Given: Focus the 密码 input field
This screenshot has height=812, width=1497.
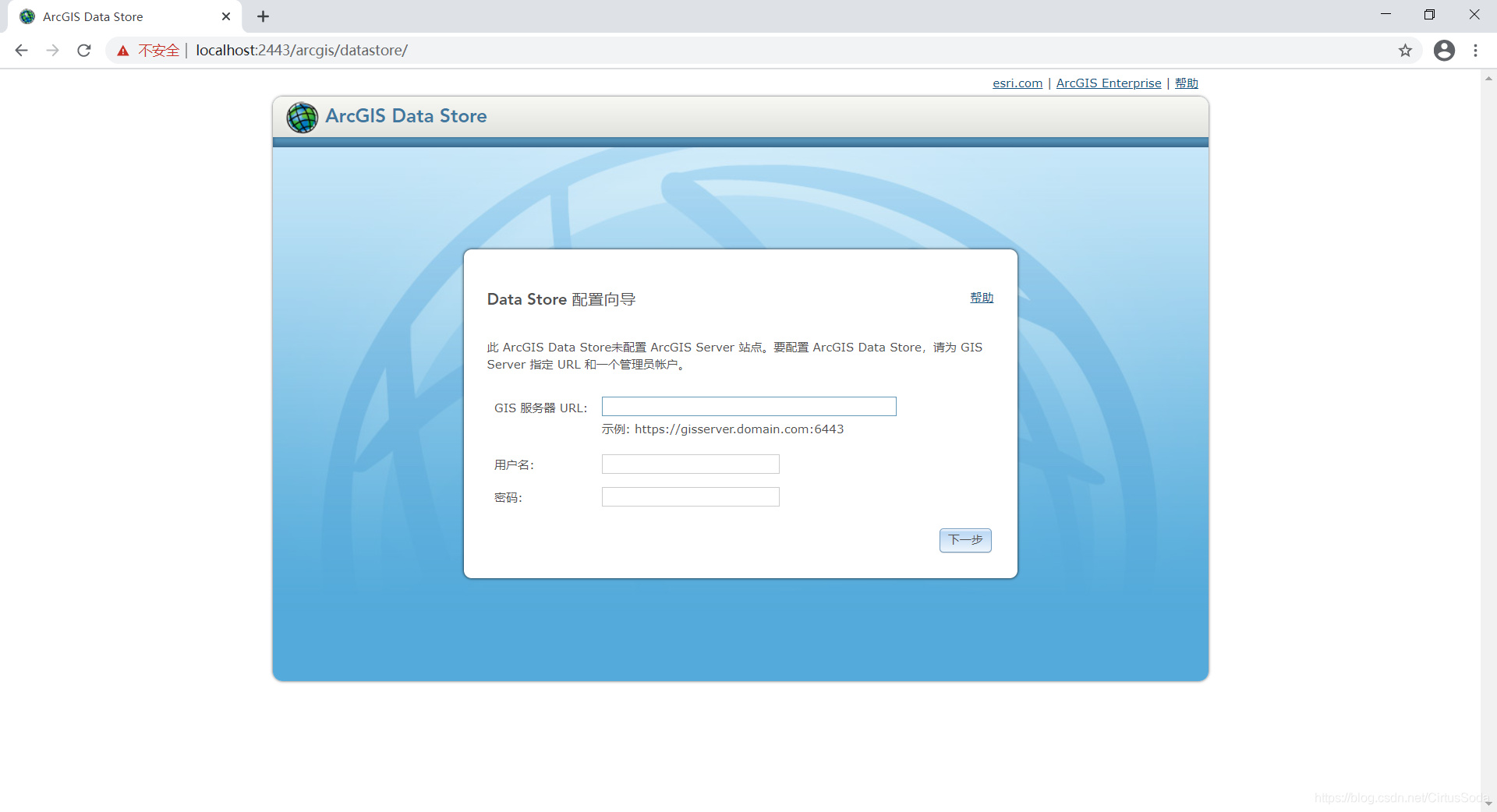Looking at the screenshot, I should point(690,497).
